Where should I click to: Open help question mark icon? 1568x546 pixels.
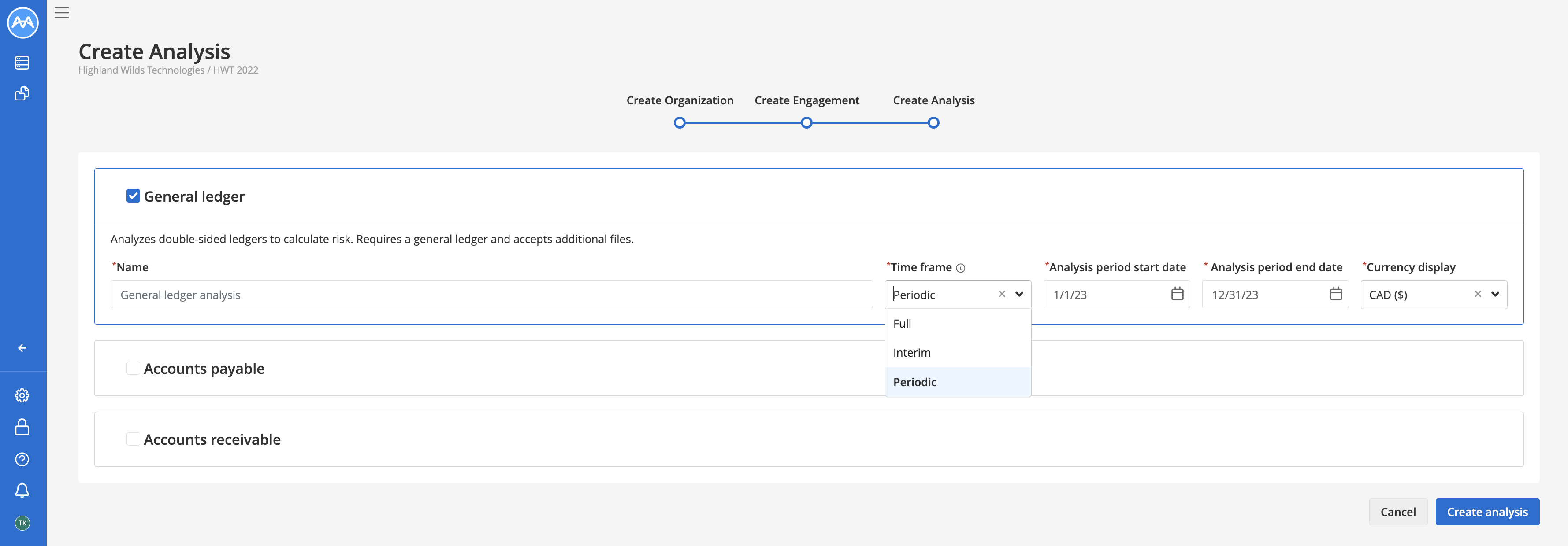(x=22, y=459)
